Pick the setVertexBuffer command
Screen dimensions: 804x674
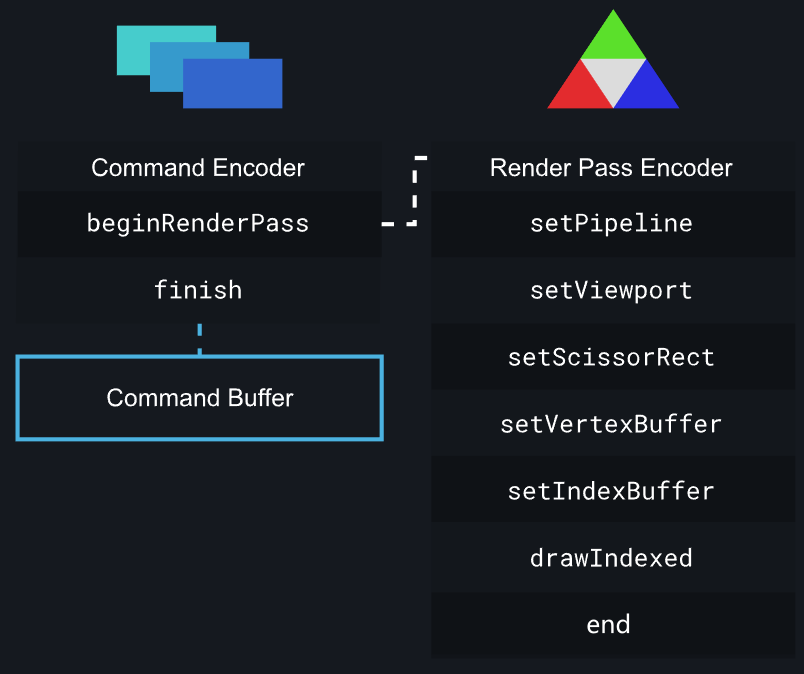[x=611, y=424]
